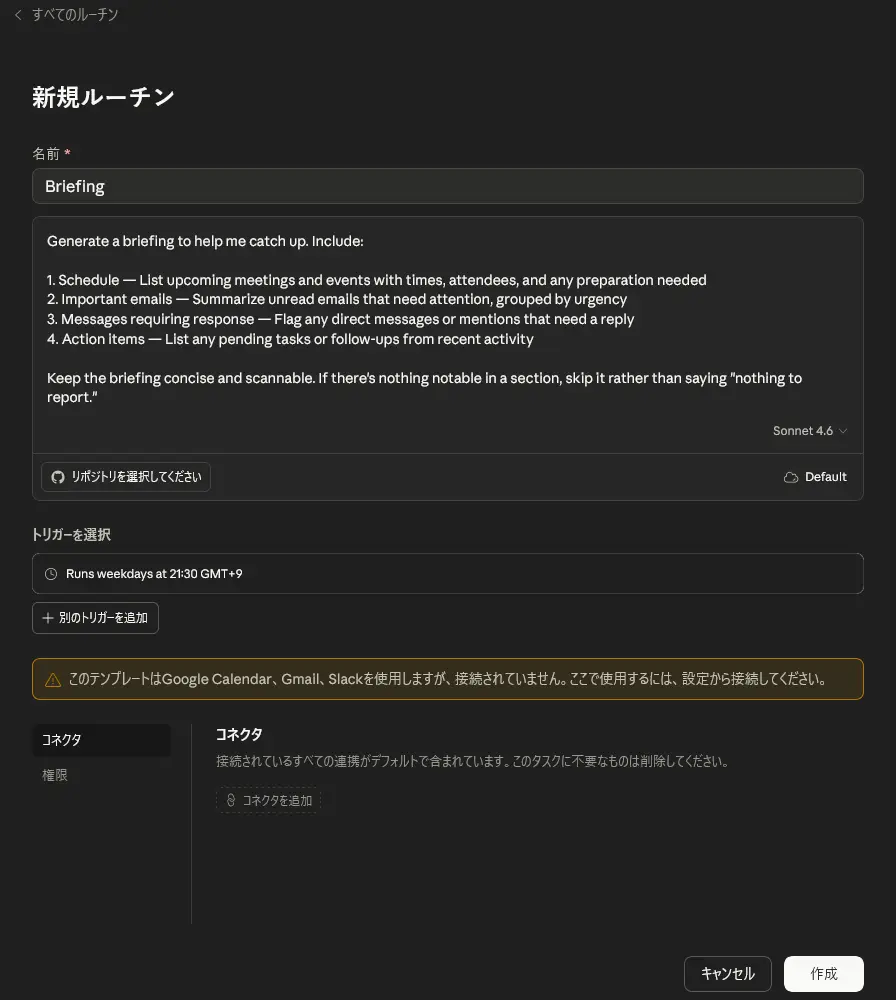
Task: Click the clock icon on the schedule trigger
Action: click(x=51, y=573)
